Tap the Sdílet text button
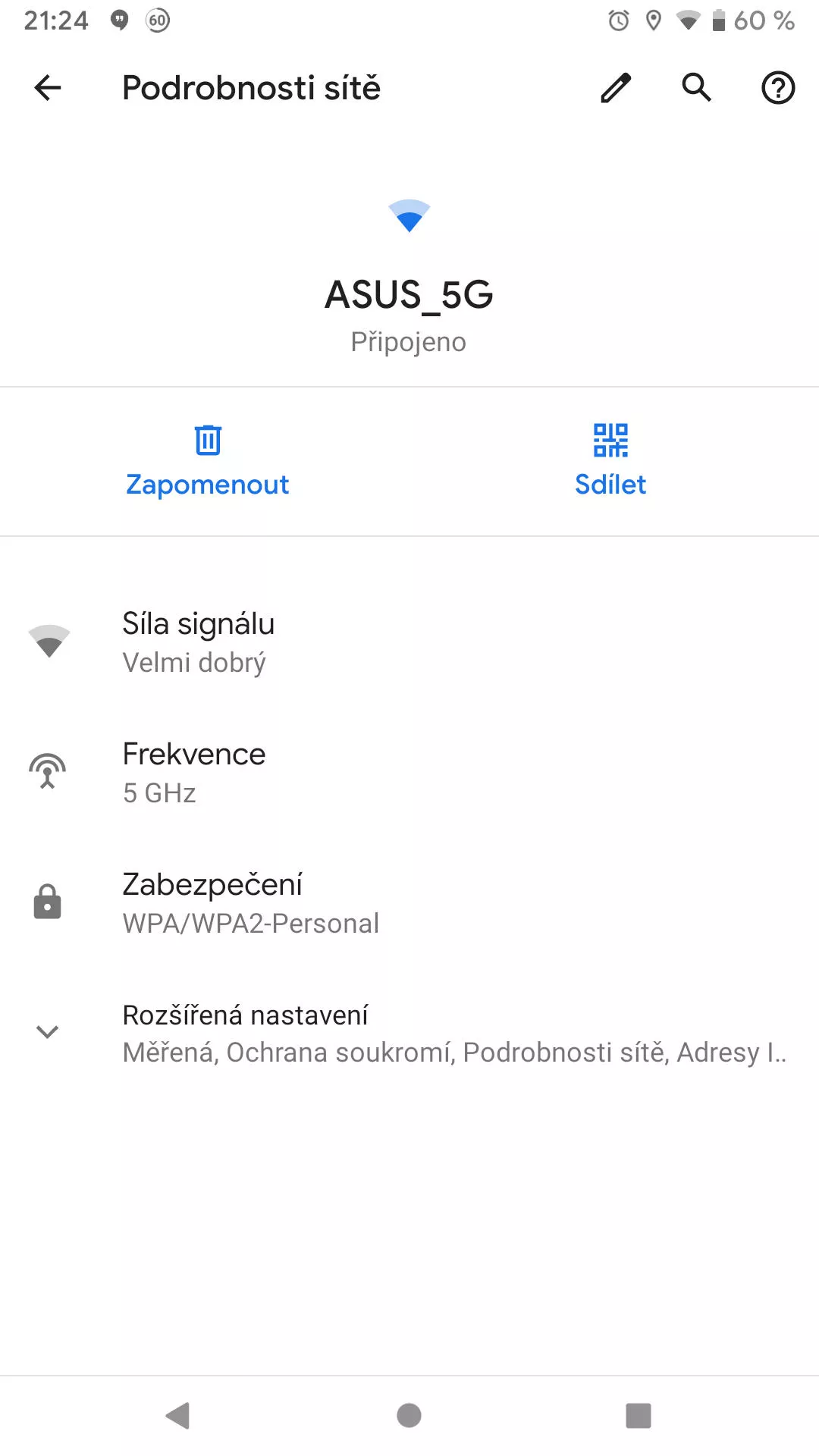819x1456 pixels. coord(610,485)
